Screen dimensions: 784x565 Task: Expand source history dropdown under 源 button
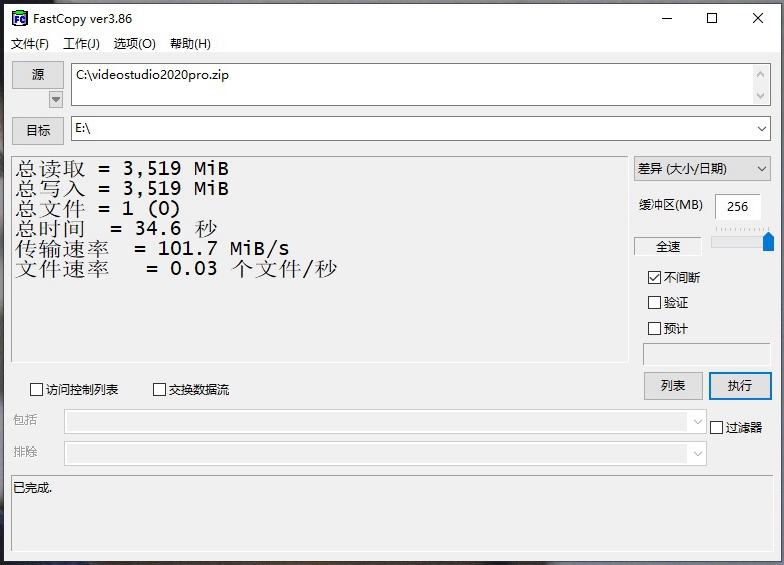[56, 100]
